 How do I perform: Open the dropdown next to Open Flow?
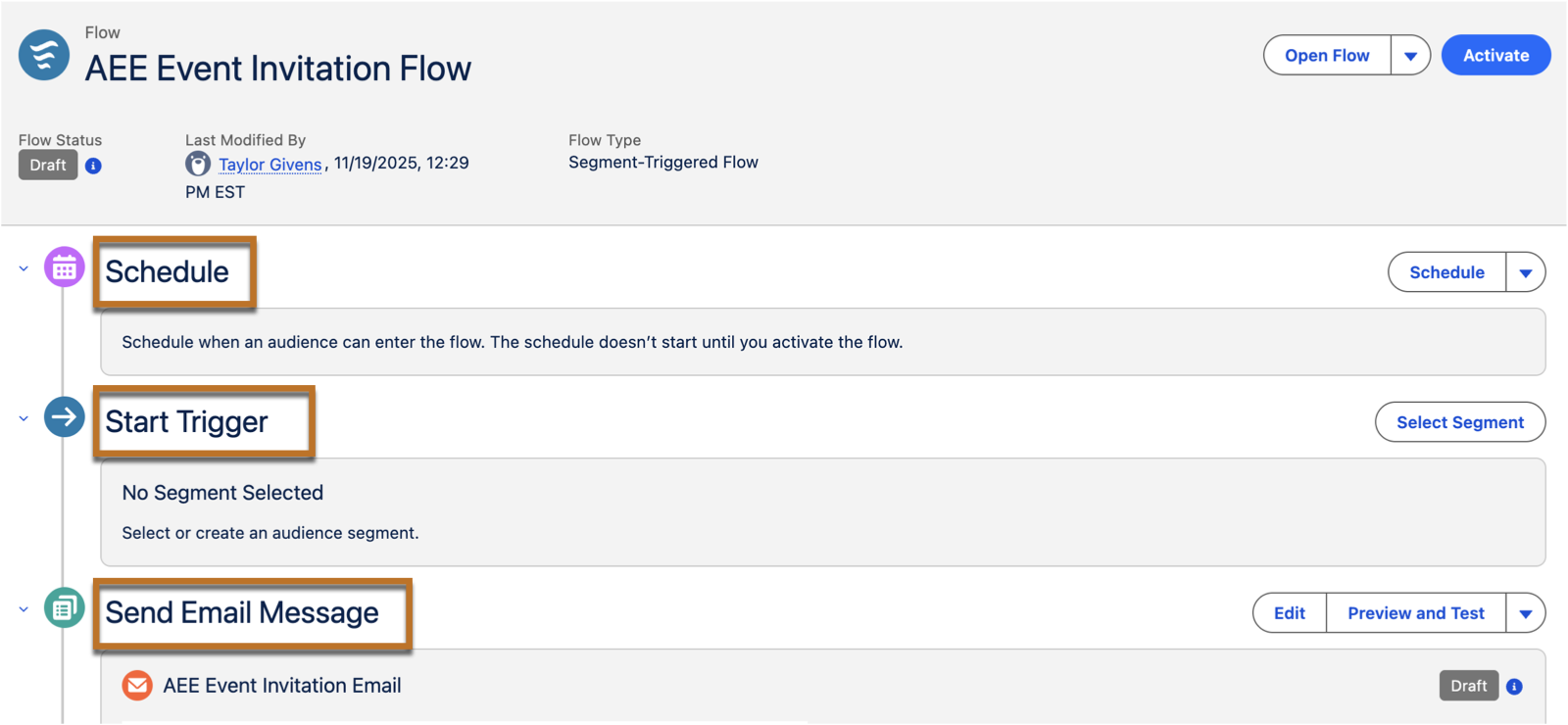coord(1411,55)
